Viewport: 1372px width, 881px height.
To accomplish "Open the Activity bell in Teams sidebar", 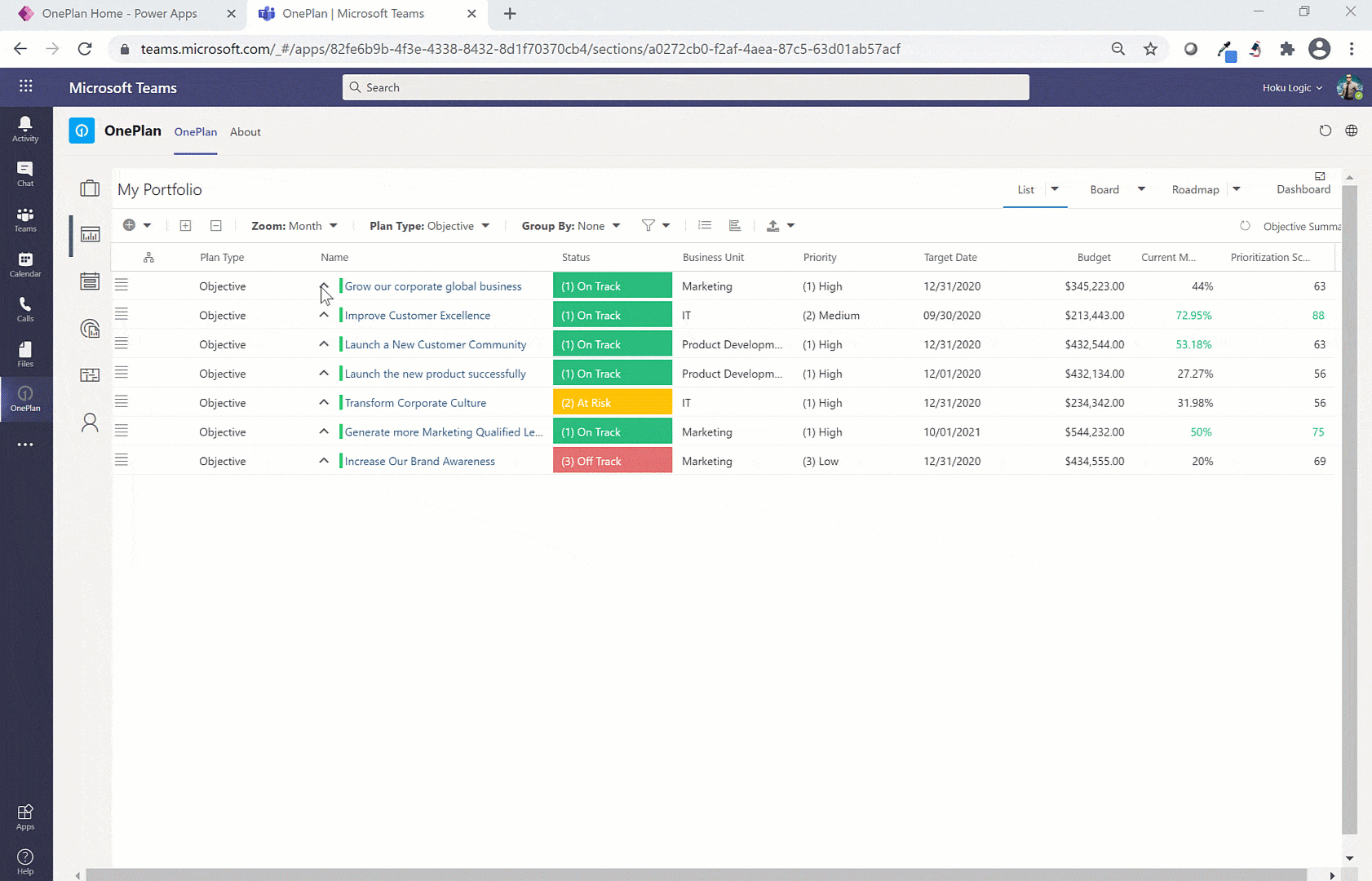I will click(x=25, y=128).
